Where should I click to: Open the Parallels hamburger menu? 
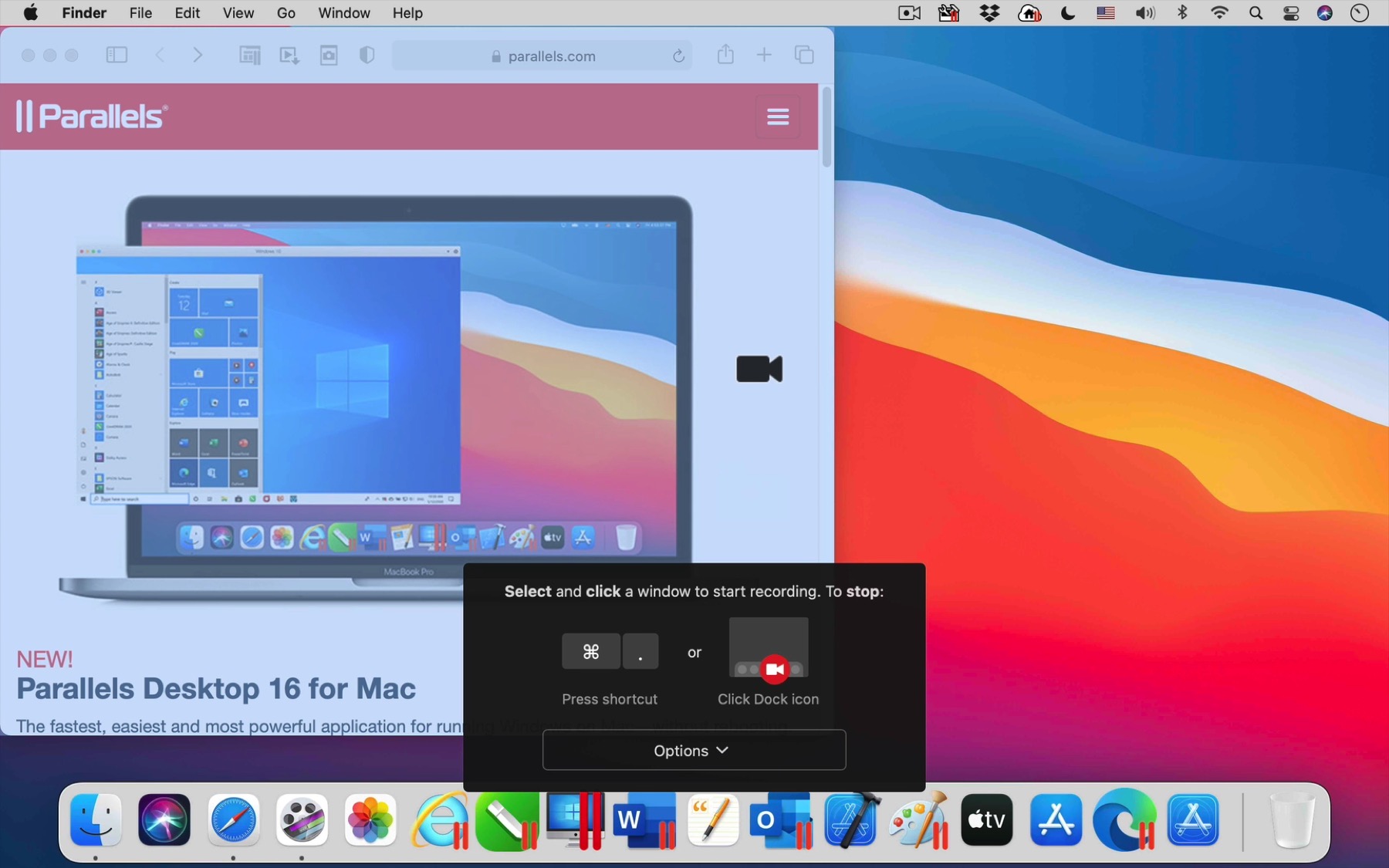(778, 117)
